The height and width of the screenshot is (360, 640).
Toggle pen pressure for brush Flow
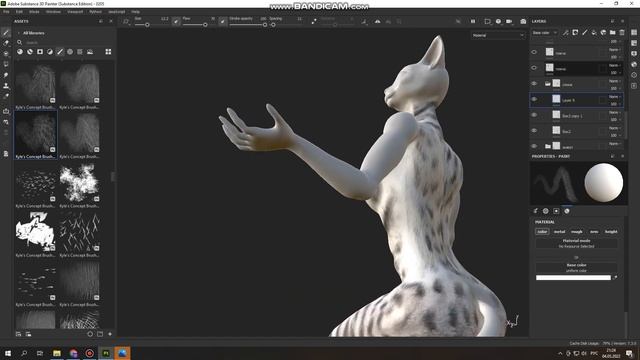pos(222,21)
